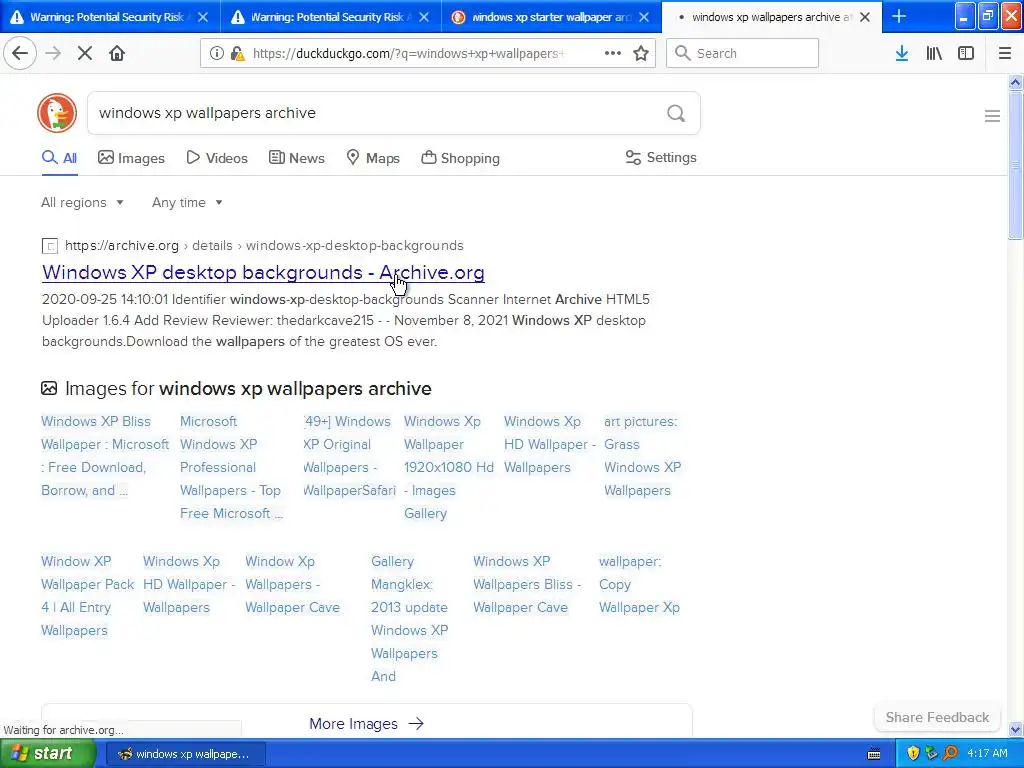The image size is (1024, 768).
Task: Open page actions three-dot menu
Action: click(x=613, y=54)
